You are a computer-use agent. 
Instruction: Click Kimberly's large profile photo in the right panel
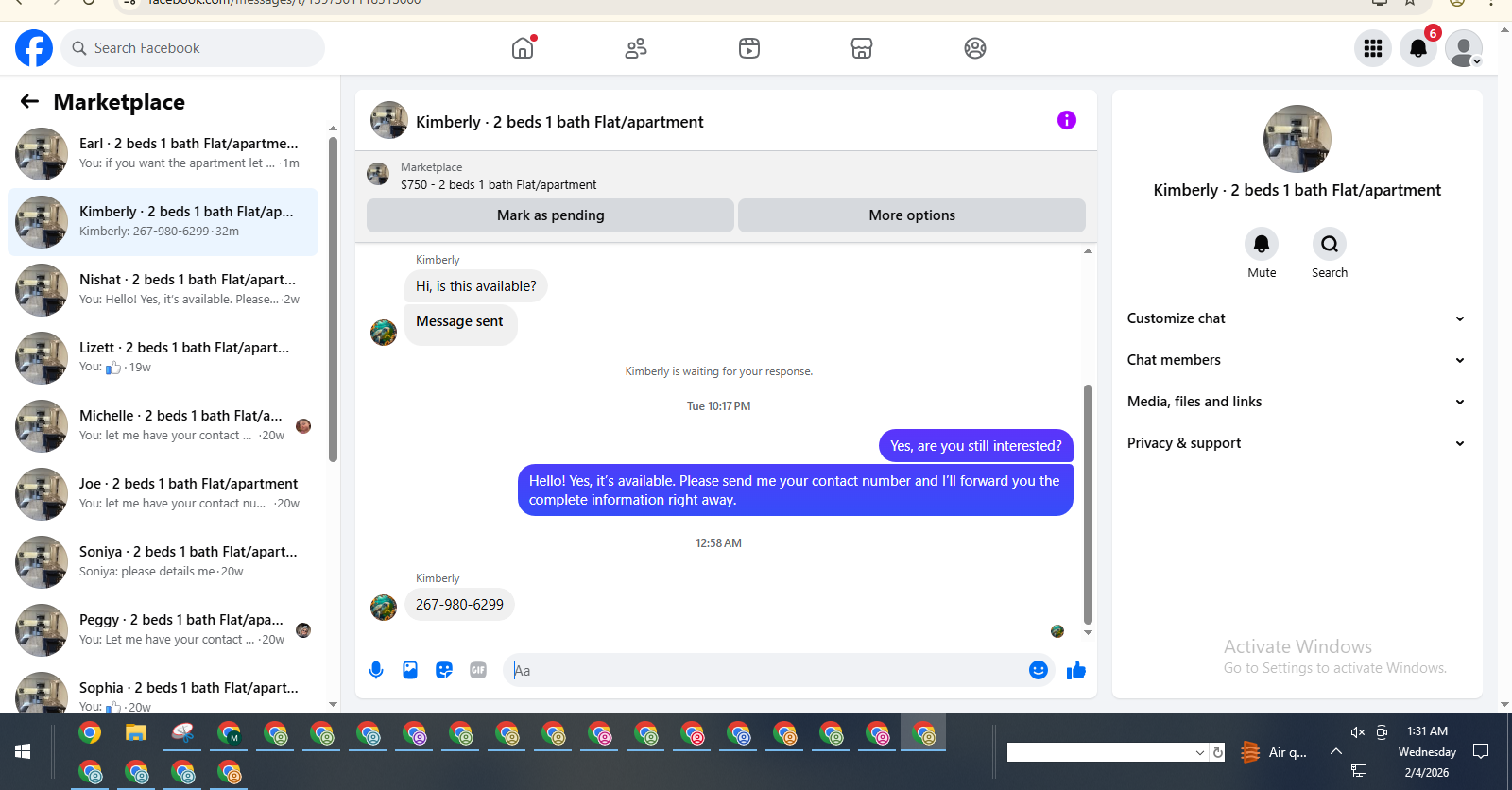point(1297,139)
